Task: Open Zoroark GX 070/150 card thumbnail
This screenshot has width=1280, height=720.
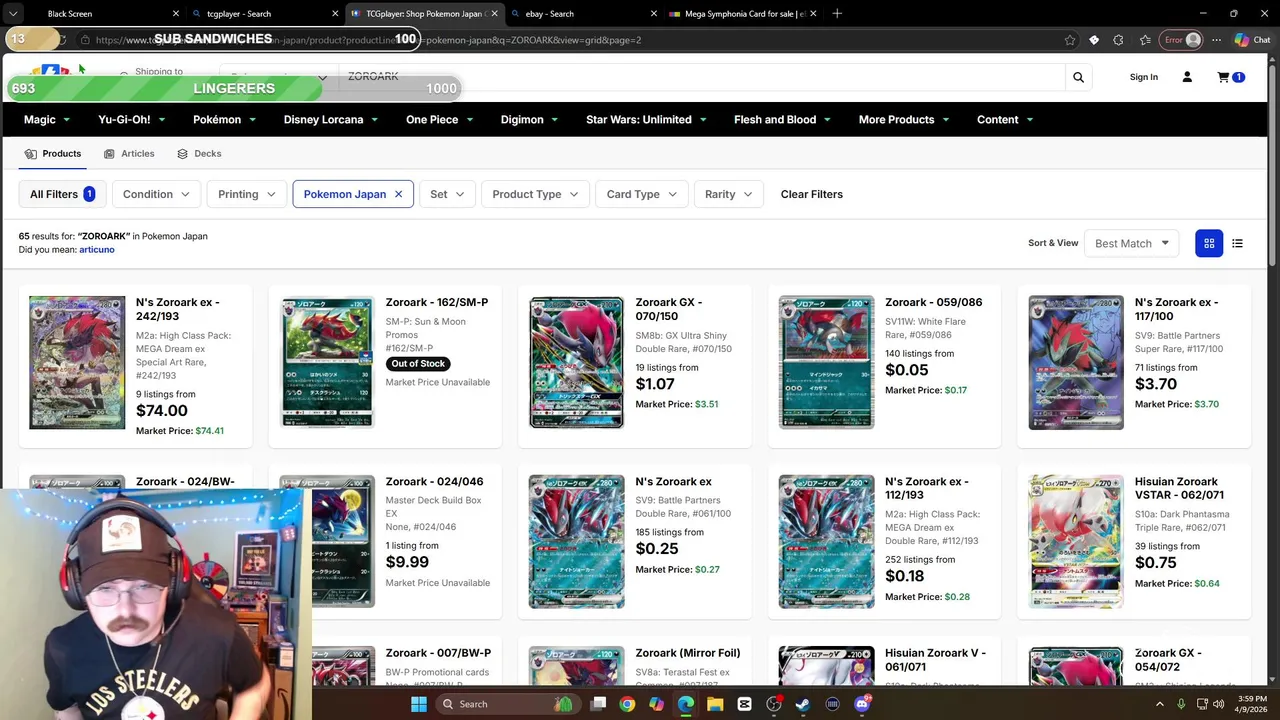Action: [576, 362]
